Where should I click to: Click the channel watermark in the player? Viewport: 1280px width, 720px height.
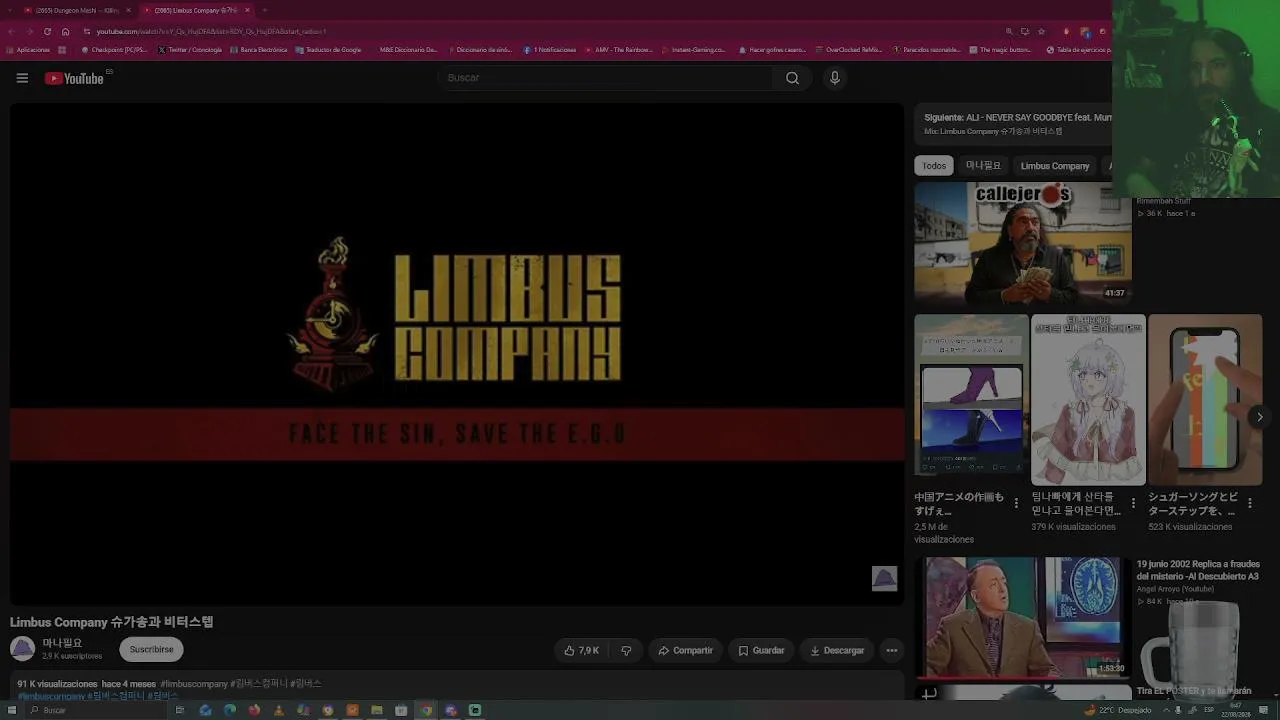pyautogui.click(x=884, y=579)
